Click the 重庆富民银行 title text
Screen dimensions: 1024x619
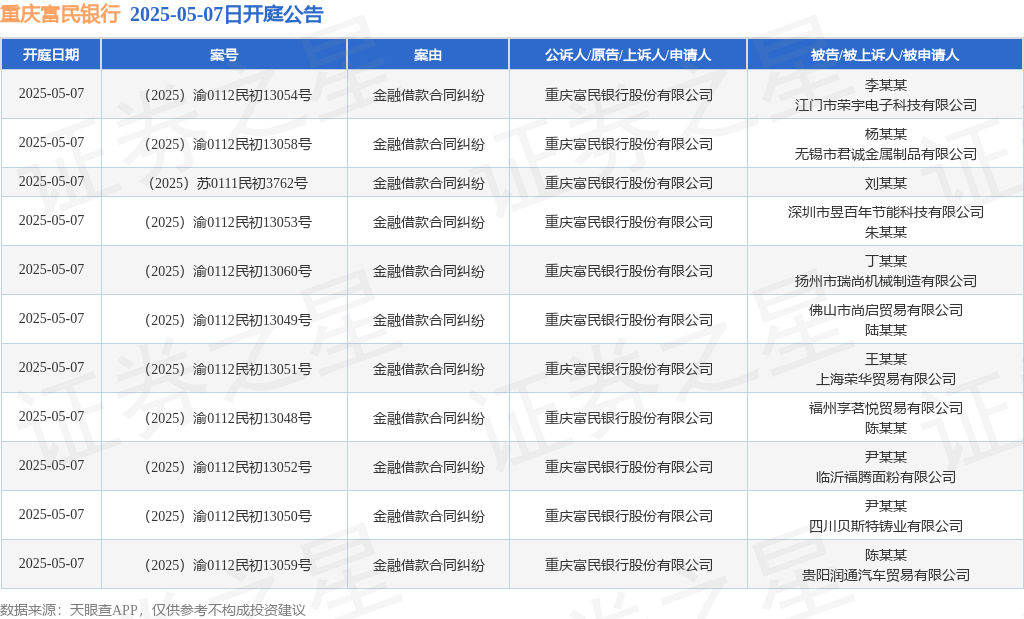[60, 14]
